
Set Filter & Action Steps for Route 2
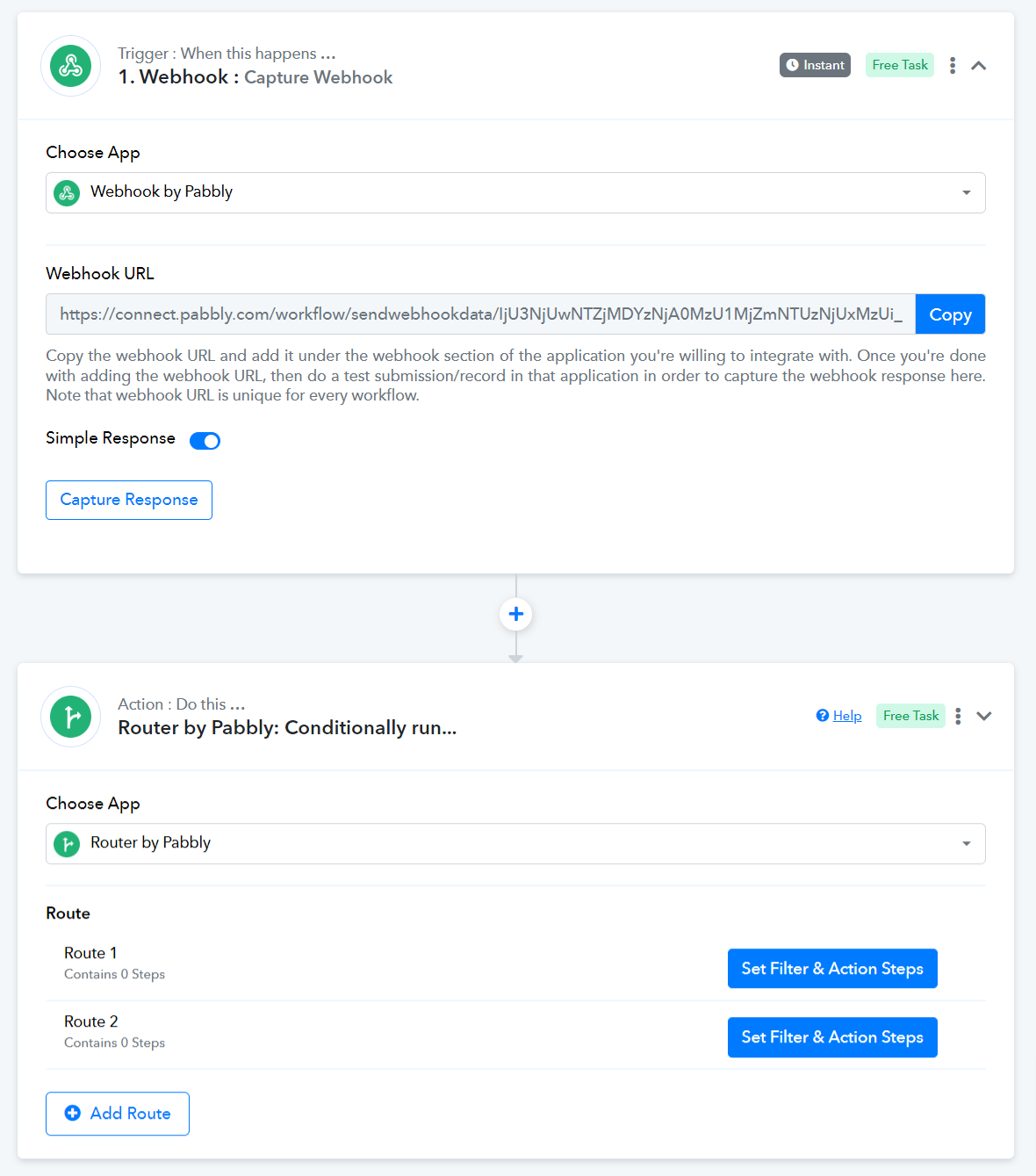(x=832, y=1037)
